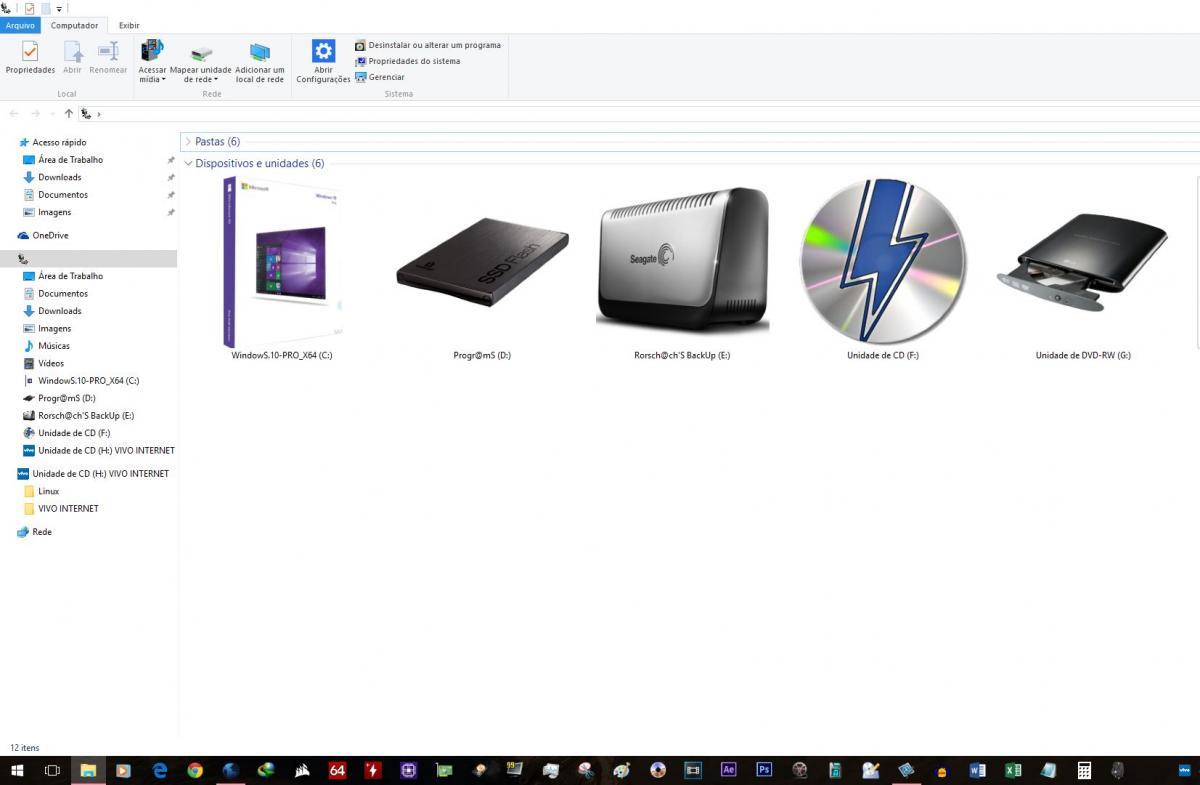1200x785 pixels.
Task: Select the Progr@mS (D:) SSD drive
Action: click(482, 269)
